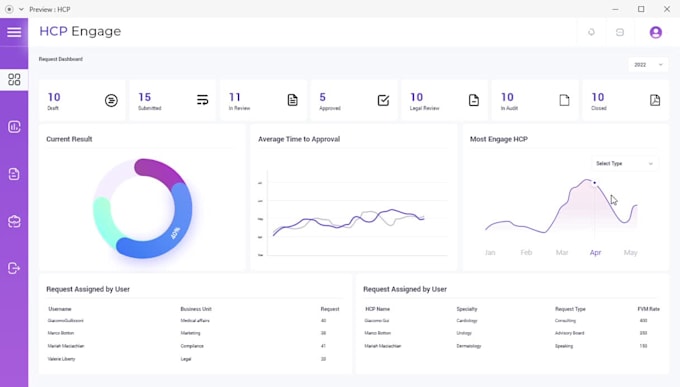Click the Approved count 5

tap(323, 97)
